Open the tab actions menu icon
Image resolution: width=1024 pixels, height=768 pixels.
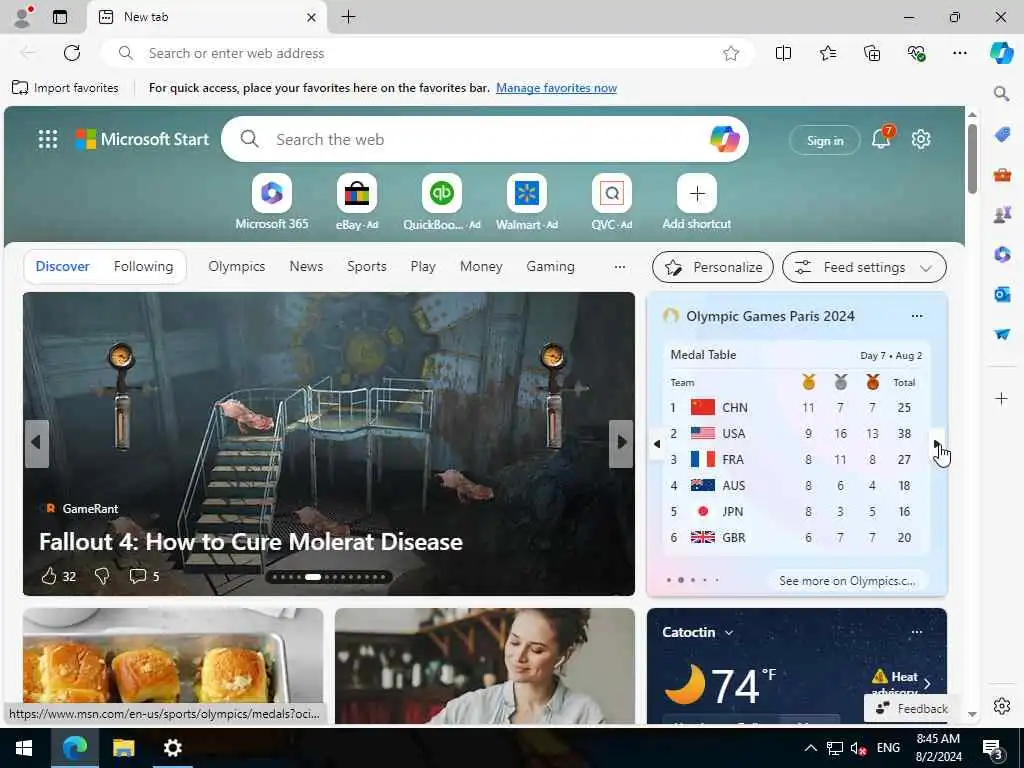(60, 17)
